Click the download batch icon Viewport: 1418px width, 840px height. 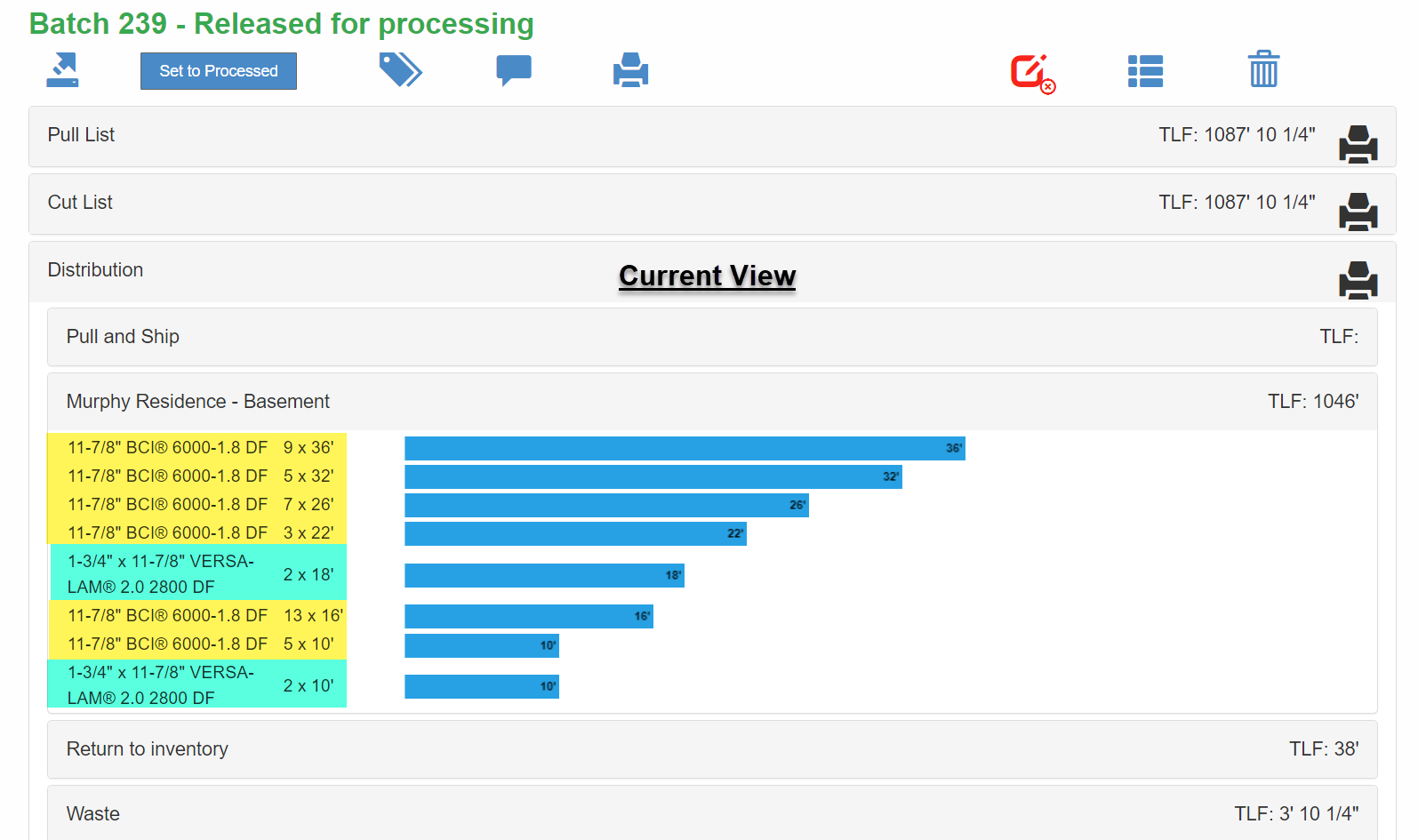pos(62,70)
